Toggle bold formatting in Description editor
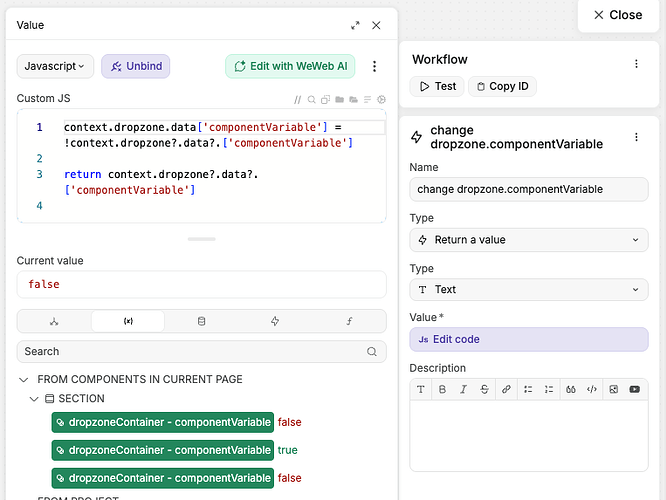666x500 pixels. point(442,389)
